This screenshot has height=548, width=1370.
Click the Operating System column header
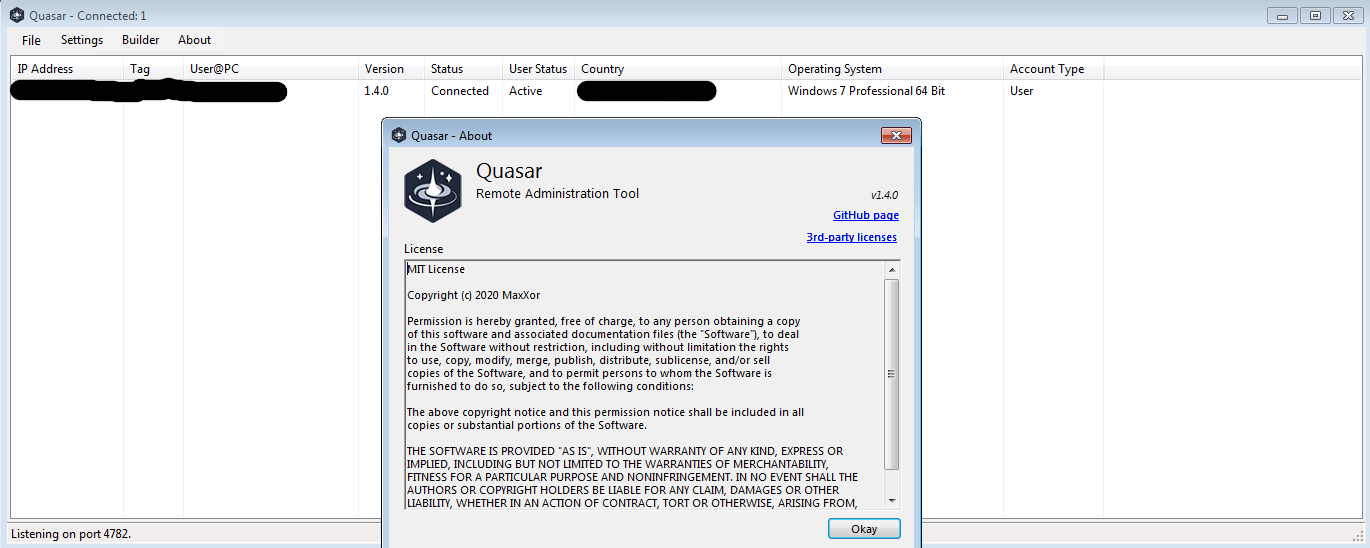pyautogui.click(x=892, y=69)
